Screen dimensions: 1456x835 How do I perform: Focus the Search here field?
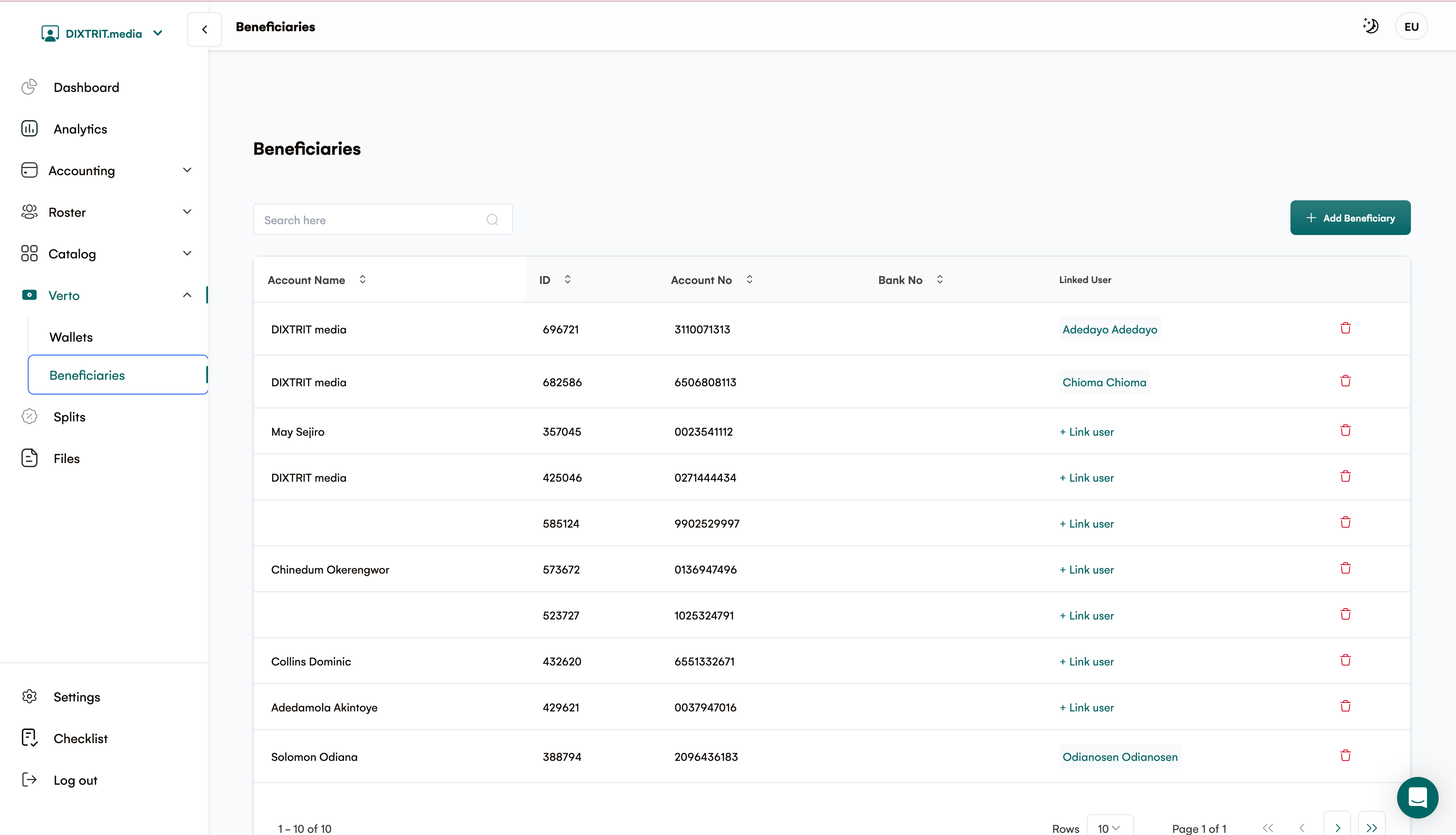(x=383, y=220)
